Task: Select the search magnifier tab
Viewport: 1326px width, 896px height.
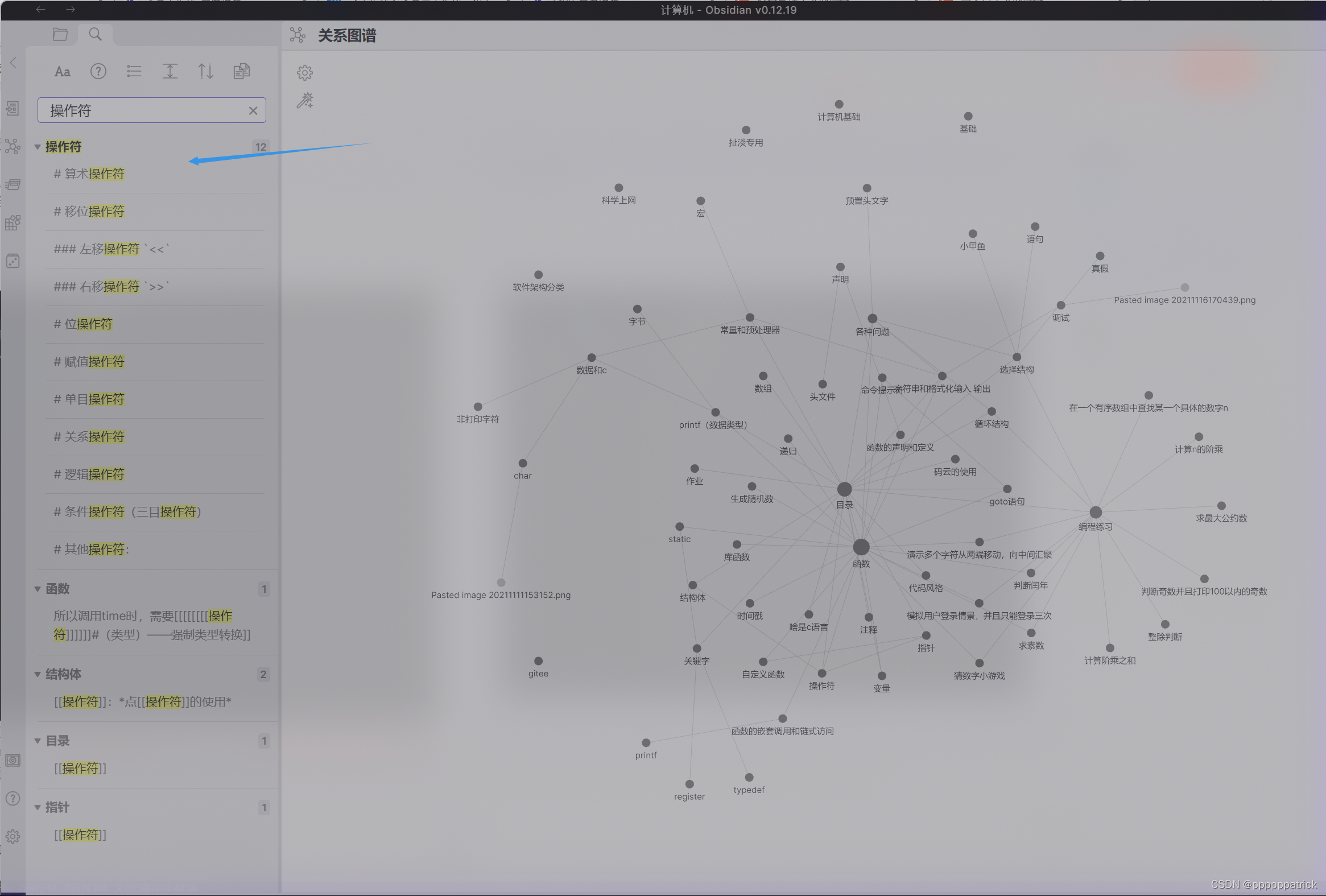Action: (96, 35)
